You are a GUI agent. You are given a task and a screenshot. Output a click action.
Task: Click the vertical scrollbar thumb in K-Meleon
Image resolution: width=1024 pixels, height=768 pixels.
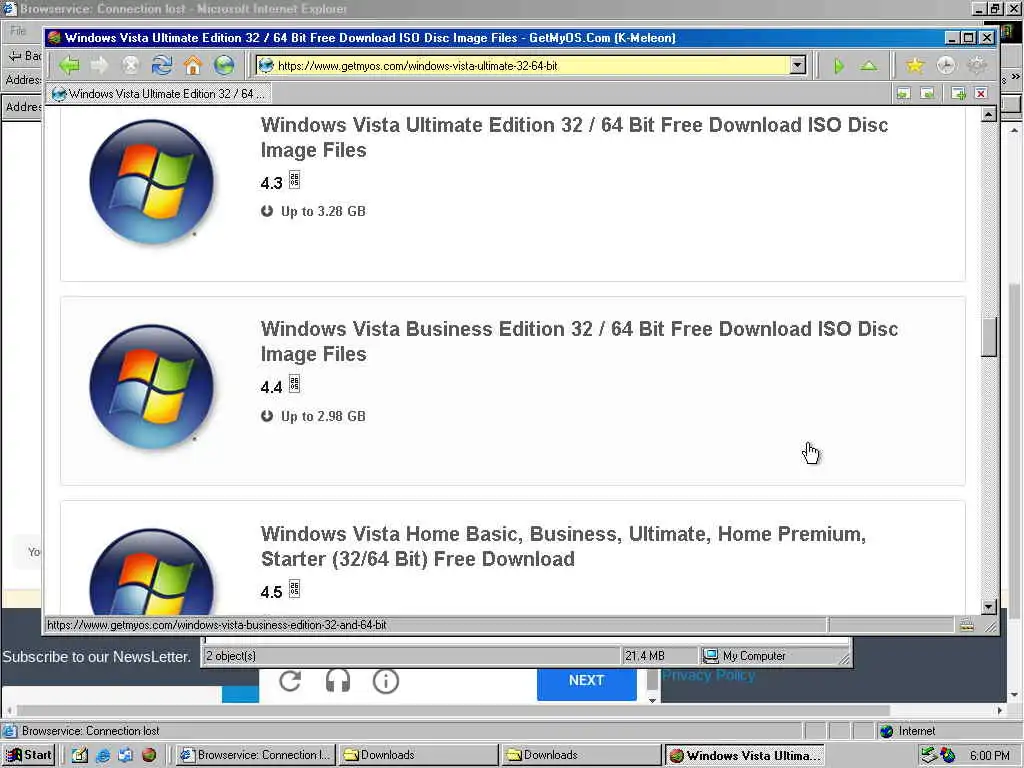(x=988, y=337)
